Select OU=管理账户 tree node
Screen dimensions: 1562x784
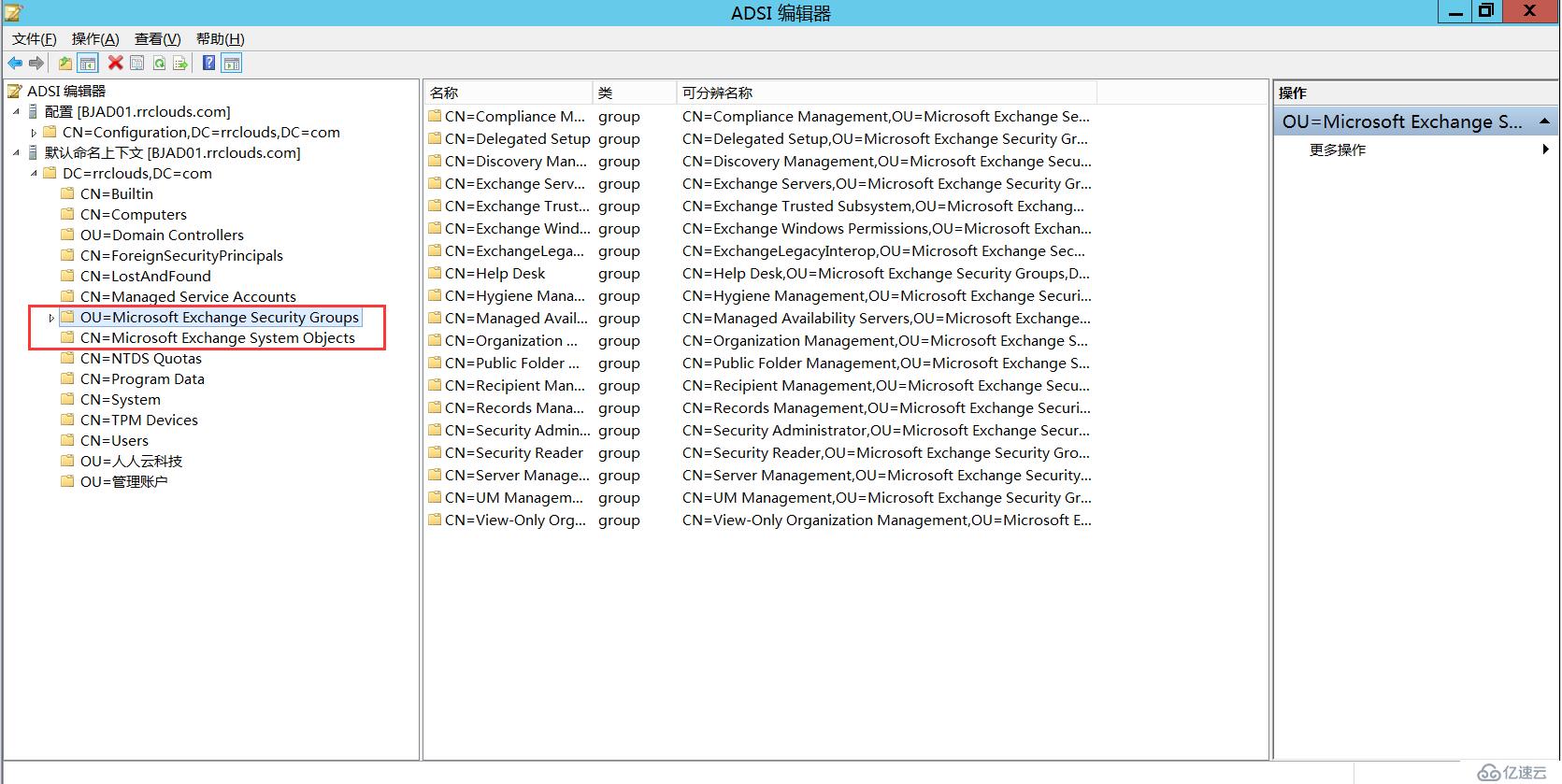point(124,481)
